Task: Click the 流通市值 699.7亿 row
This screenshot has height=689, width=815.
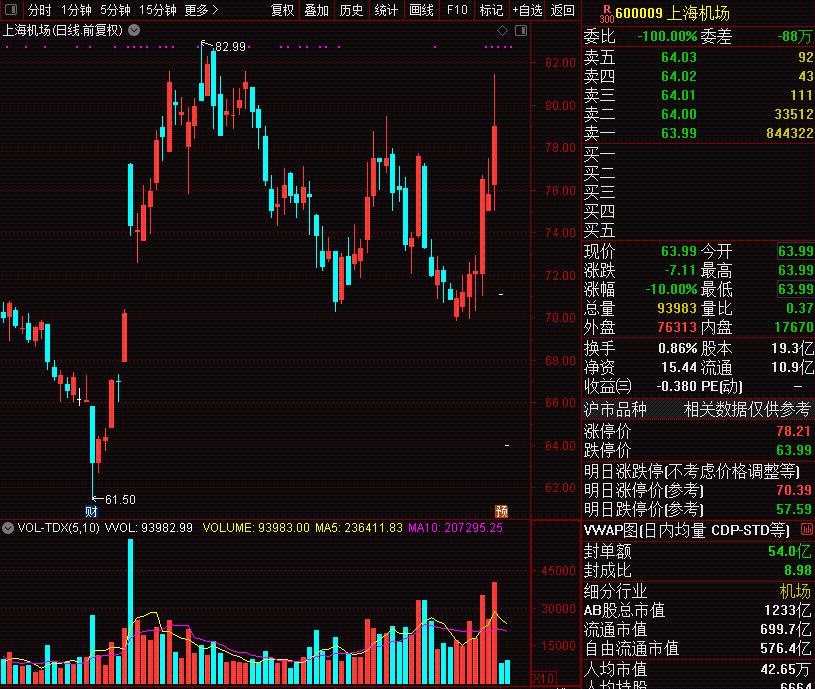Action: pos(698,630)
